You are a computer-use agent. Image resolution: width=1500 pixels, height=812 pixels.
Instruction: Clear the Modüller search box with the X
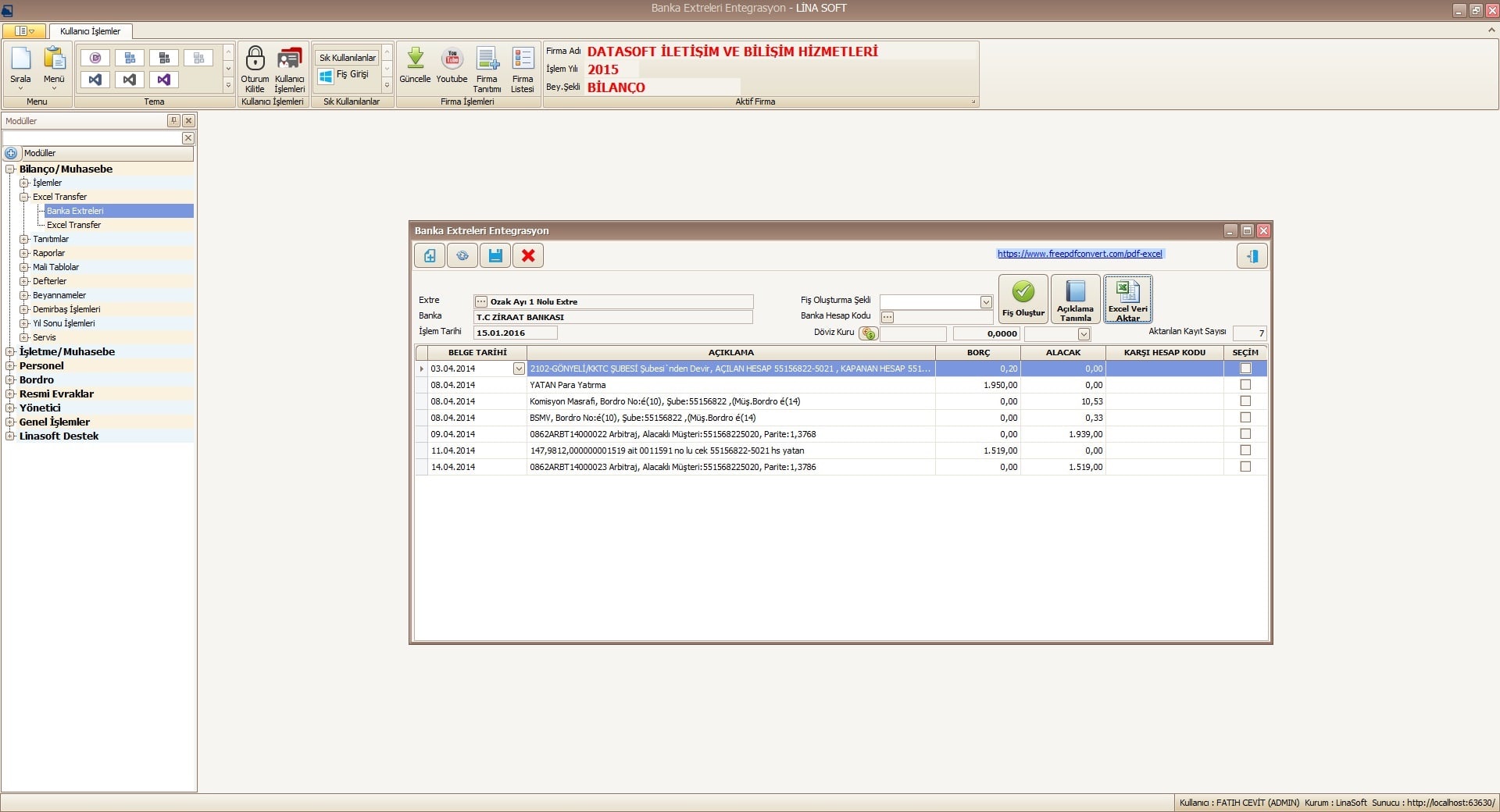pyautogui.click(x=187, y=138)
